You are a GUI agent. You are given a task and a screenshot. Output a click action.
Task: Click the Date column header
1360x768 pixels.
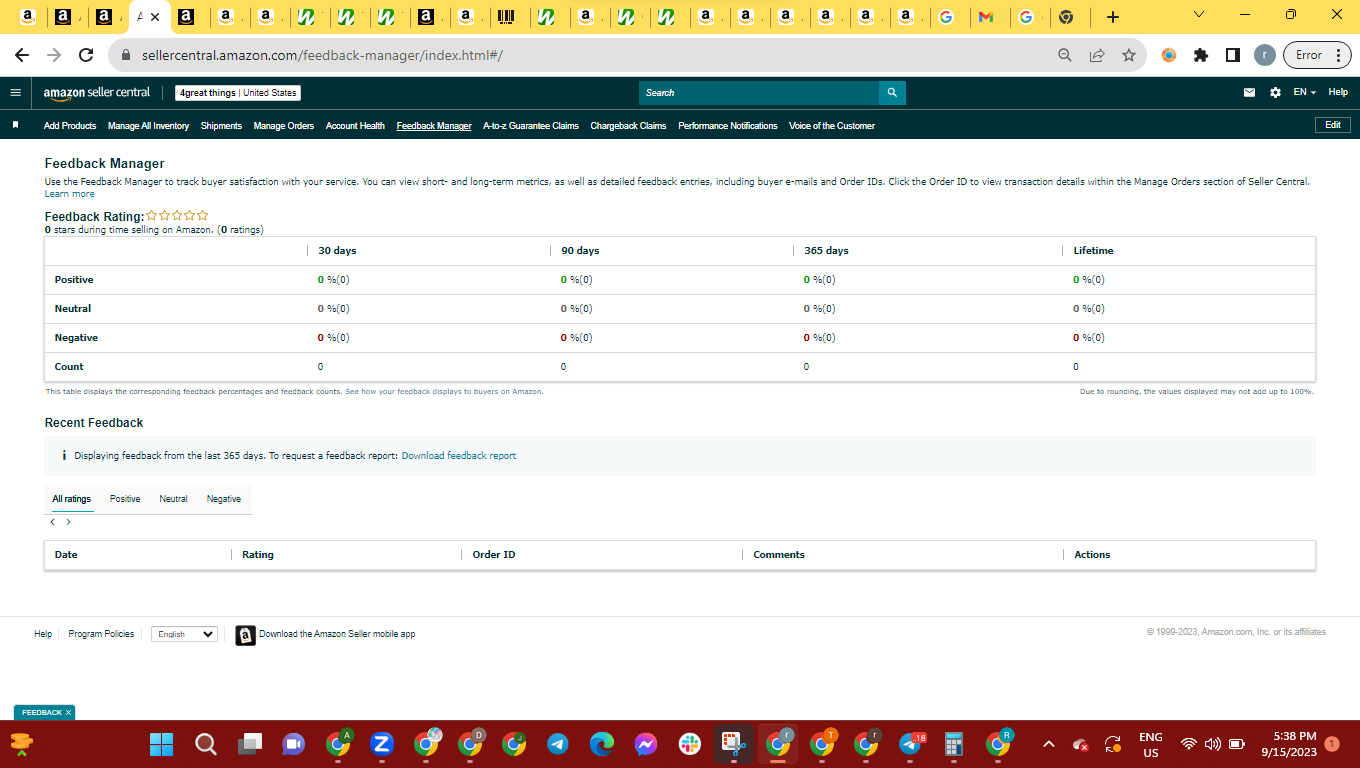click(x=66, y=554)
